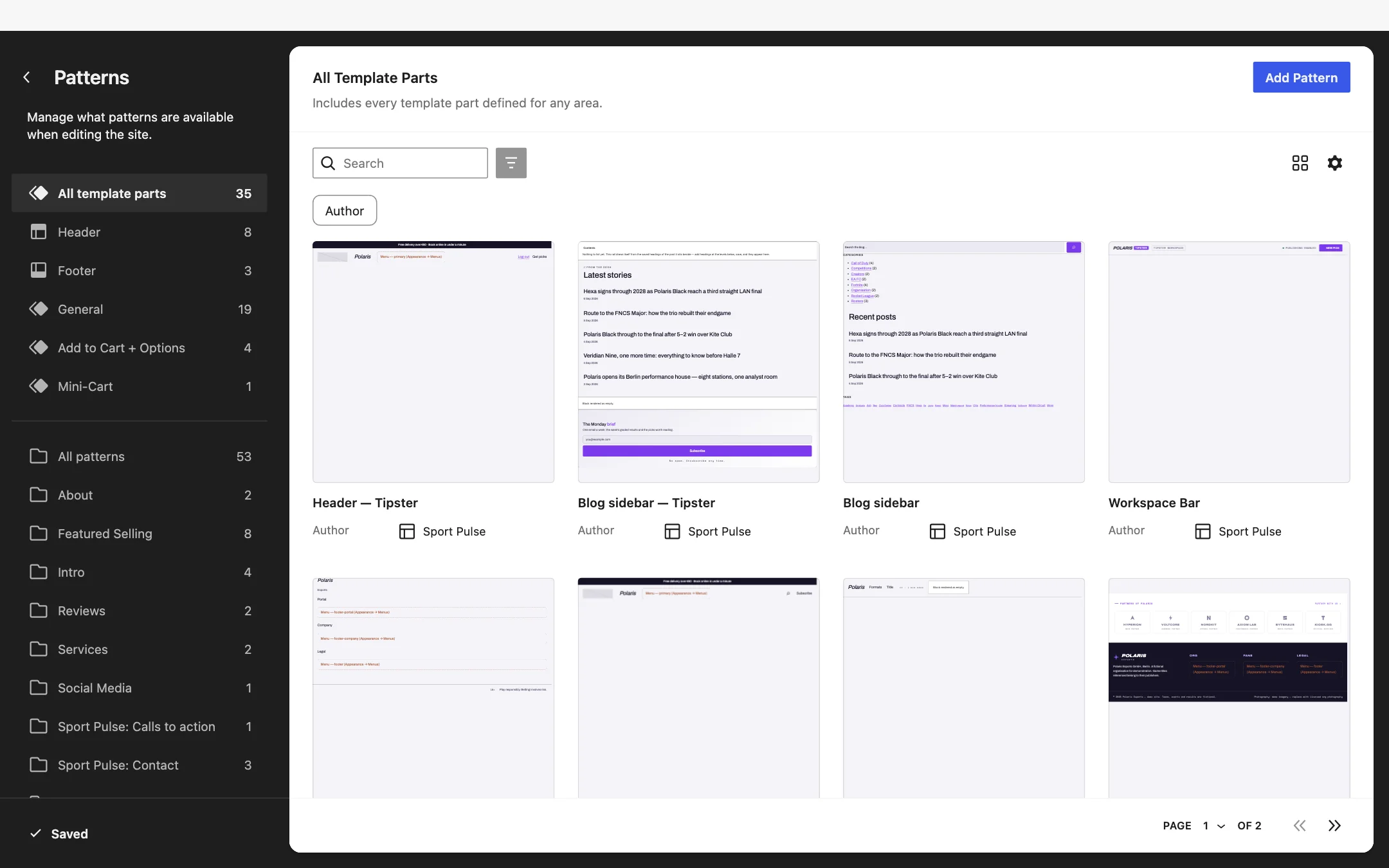This screenshot has height=868, width=1389.
Task: Focus the Search input field
Action: pyautogui.click(x=400, y=163)
